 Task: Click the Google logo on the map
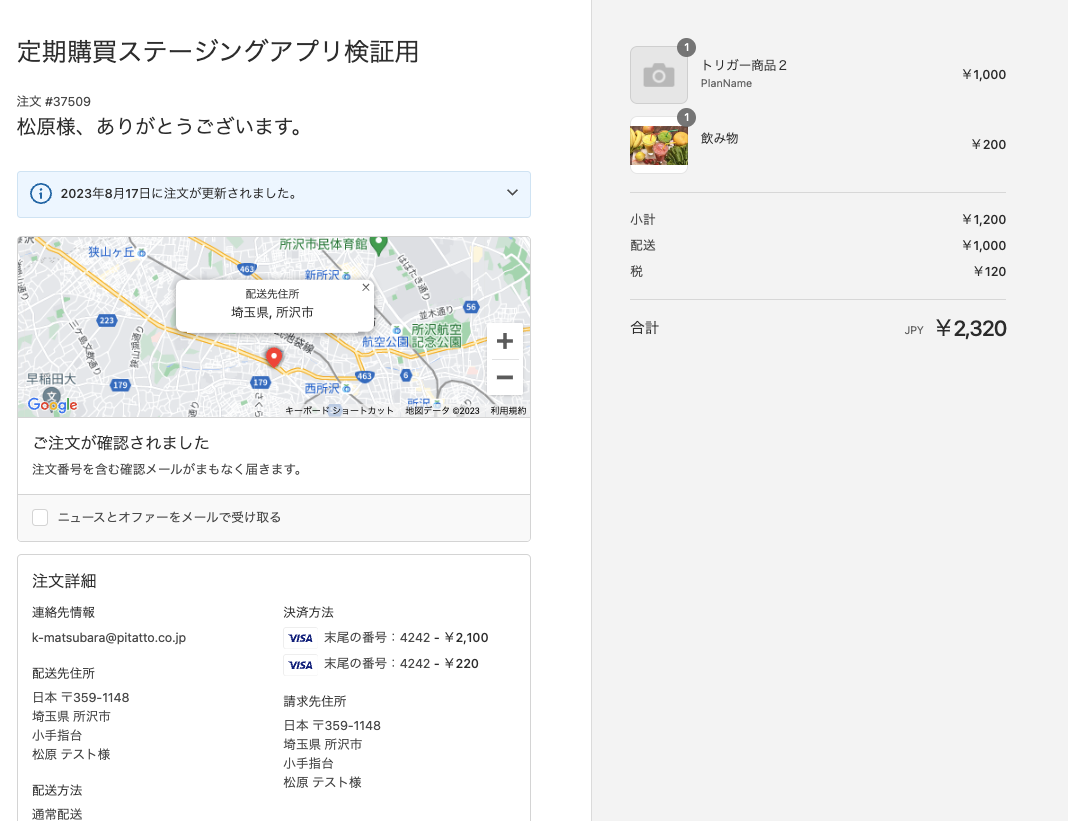[x=53, y=404]
